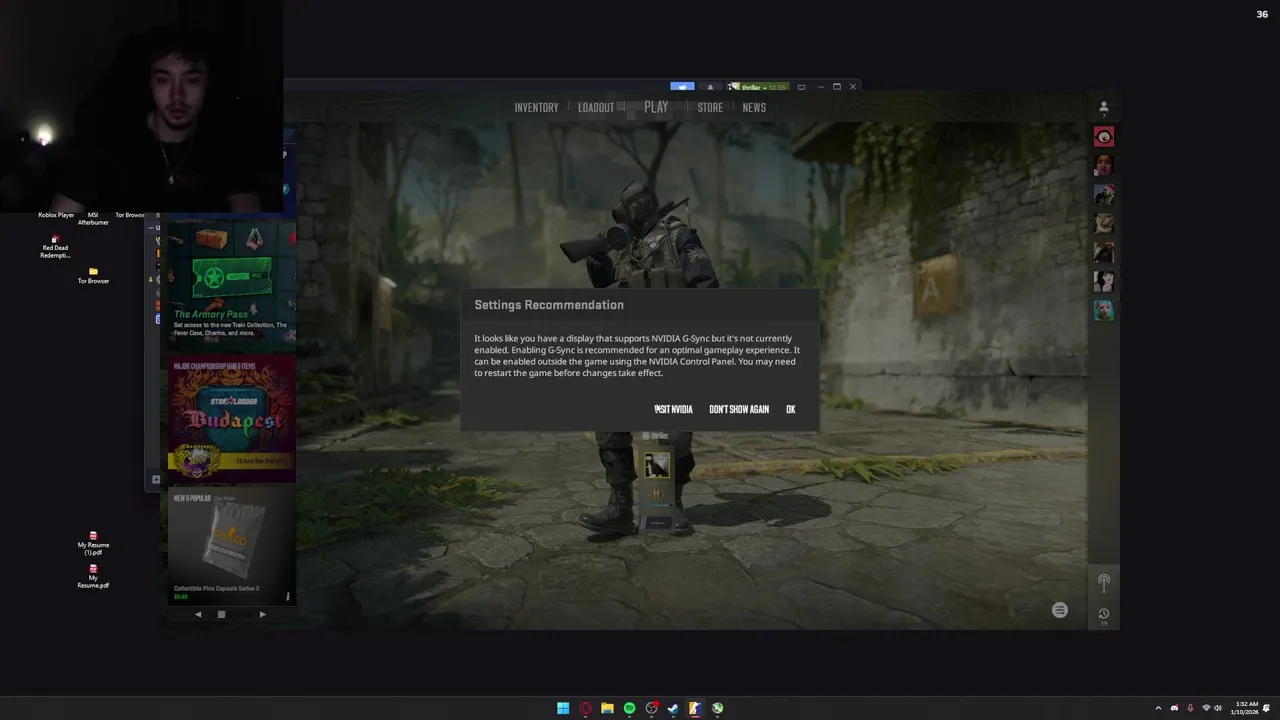Screen dimensions: 1280x720
Task: Open Opera GX from the taskbar
Action: tap(585, 708)
